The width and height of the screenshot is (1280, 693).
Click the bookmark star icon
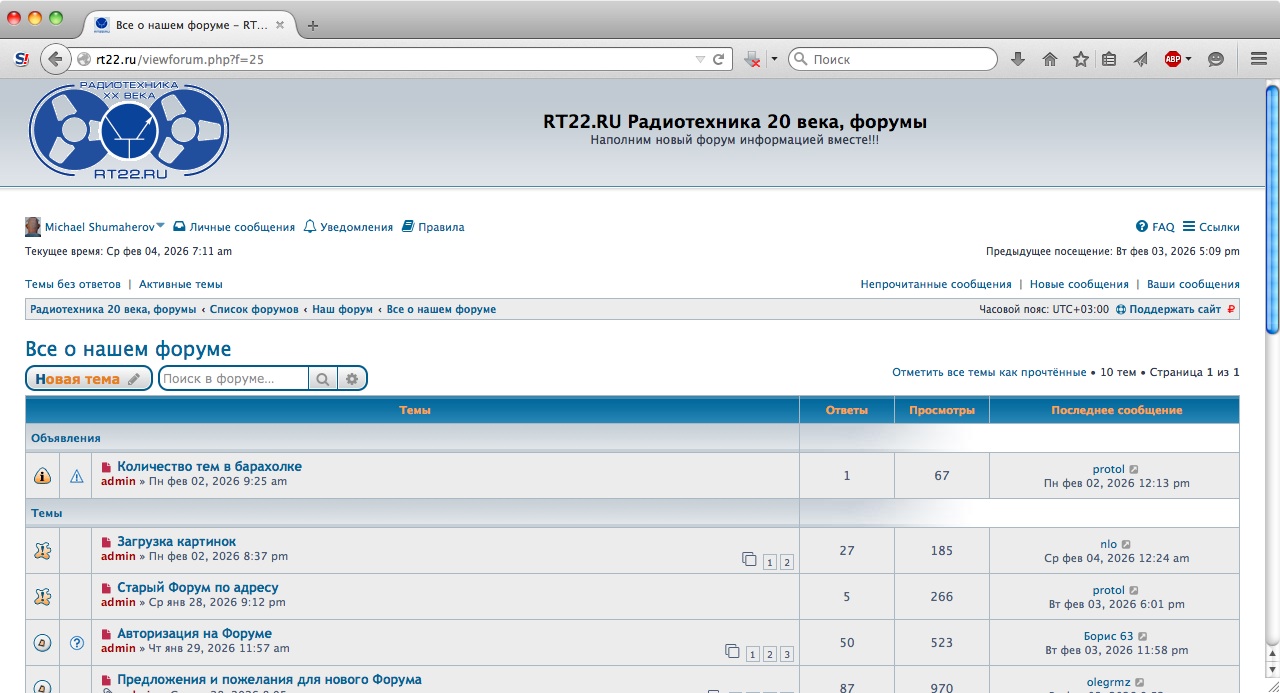(x=1080, y=59)
